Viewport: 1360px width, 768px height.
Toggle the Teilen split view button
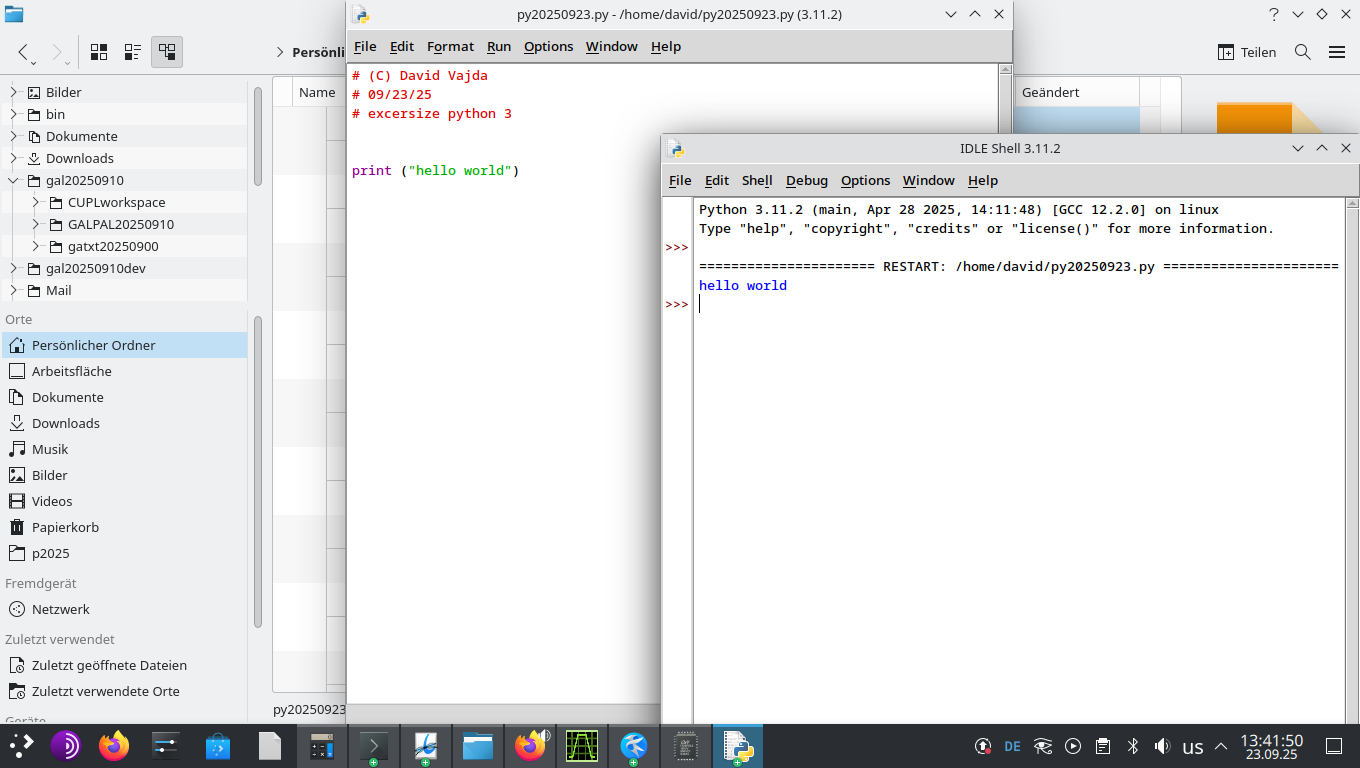1246,52
